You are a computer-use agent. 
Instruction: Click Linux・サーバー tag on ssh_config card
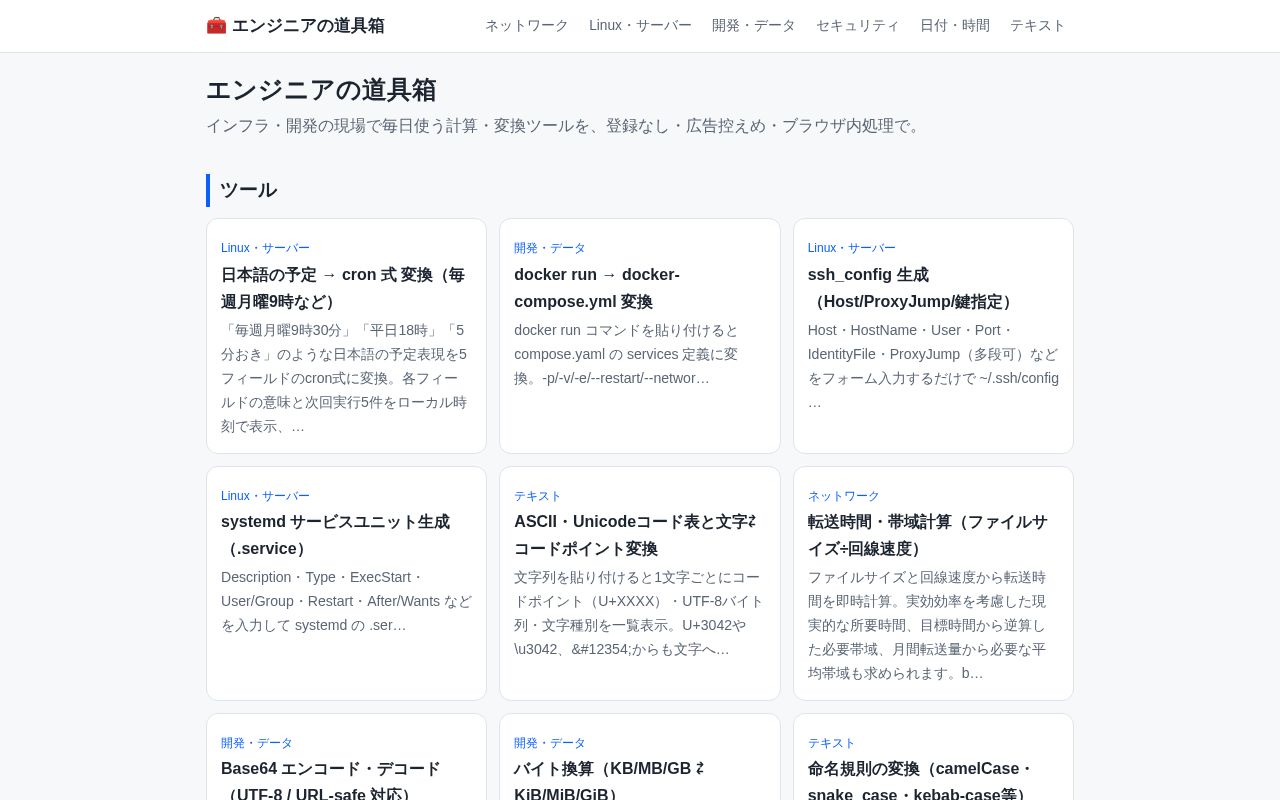pos(852,248)
